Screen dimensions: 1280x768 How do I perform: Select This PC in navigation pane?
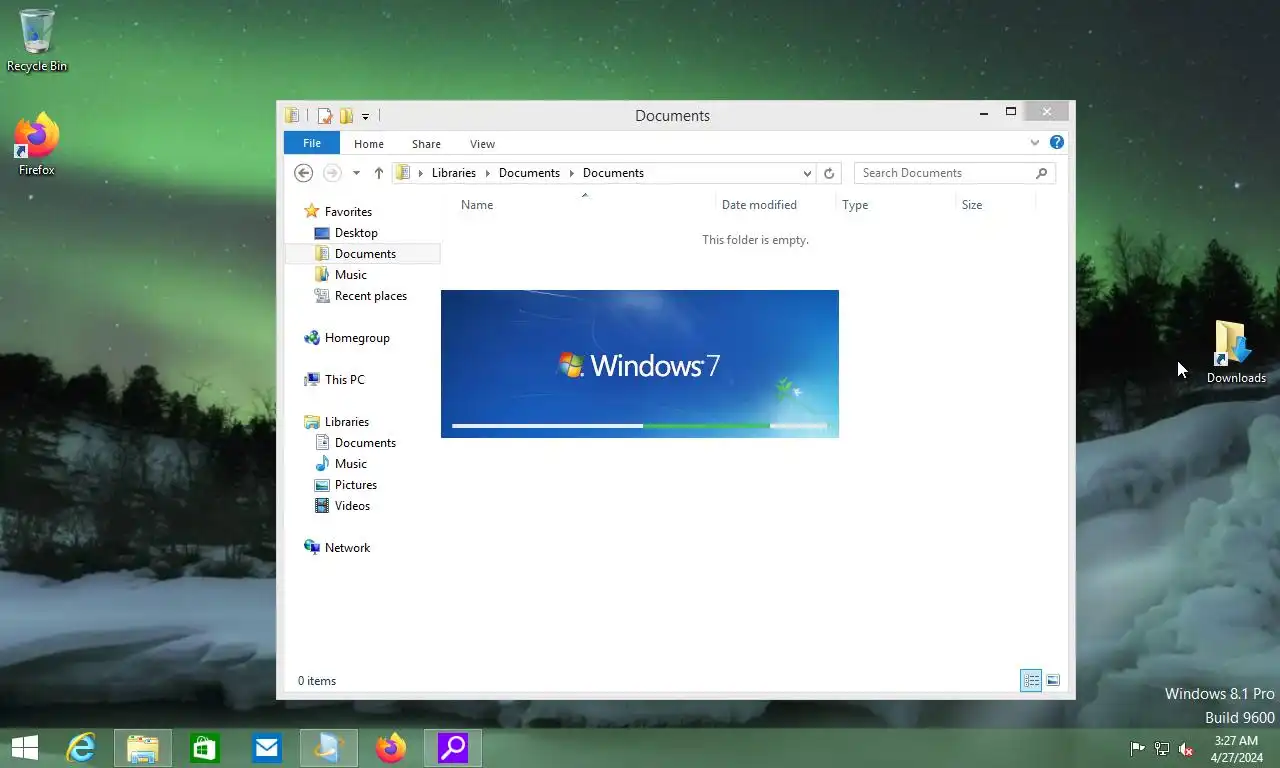click(x=344, y=380)
